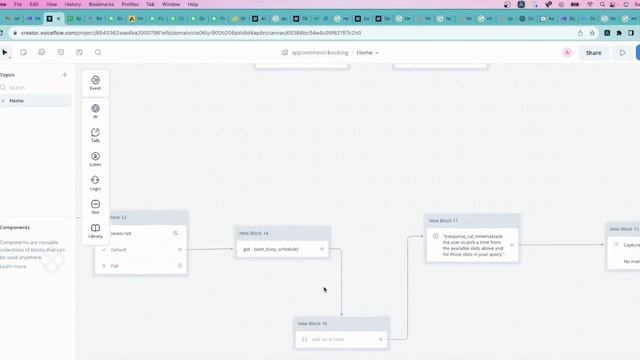The height and width of the screenshot is (360, 640).
Task: Select the New Block 14 header
Action: click(283, 233)
